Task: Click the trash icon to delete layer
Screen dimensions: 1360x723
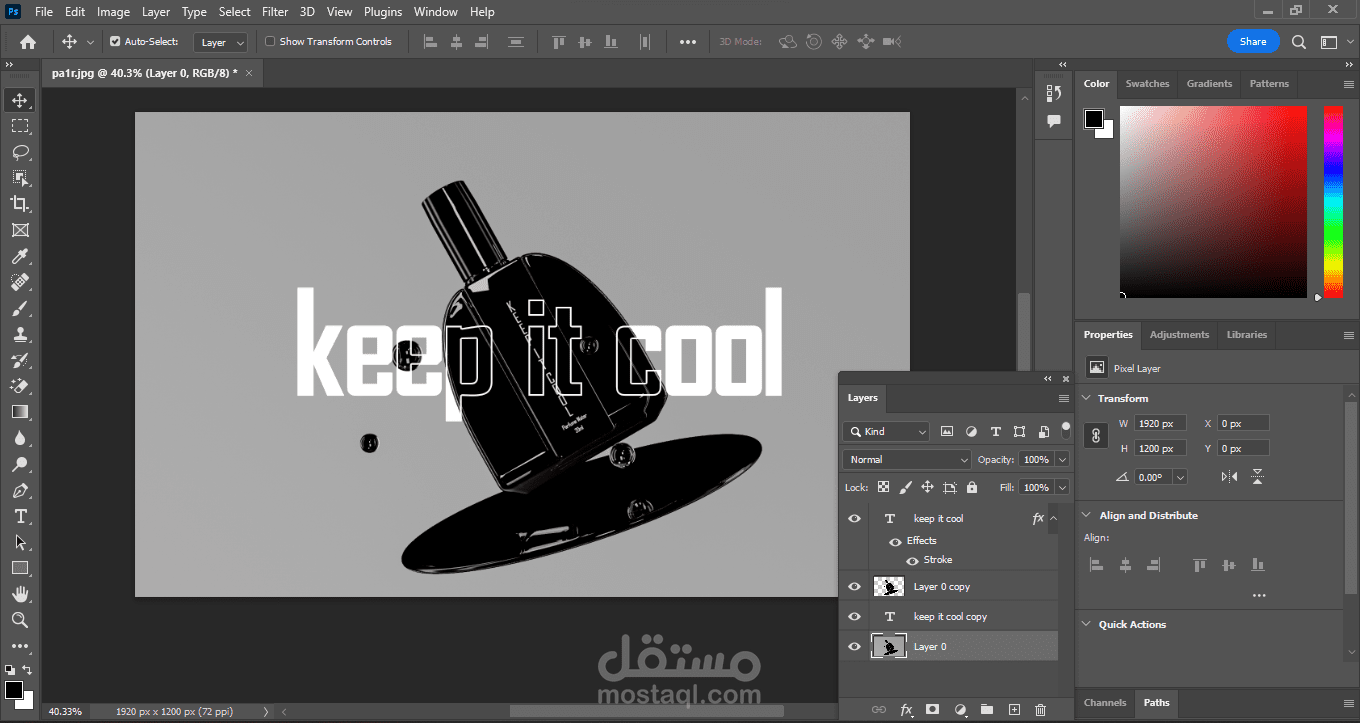Action: tap(1040, 710)
